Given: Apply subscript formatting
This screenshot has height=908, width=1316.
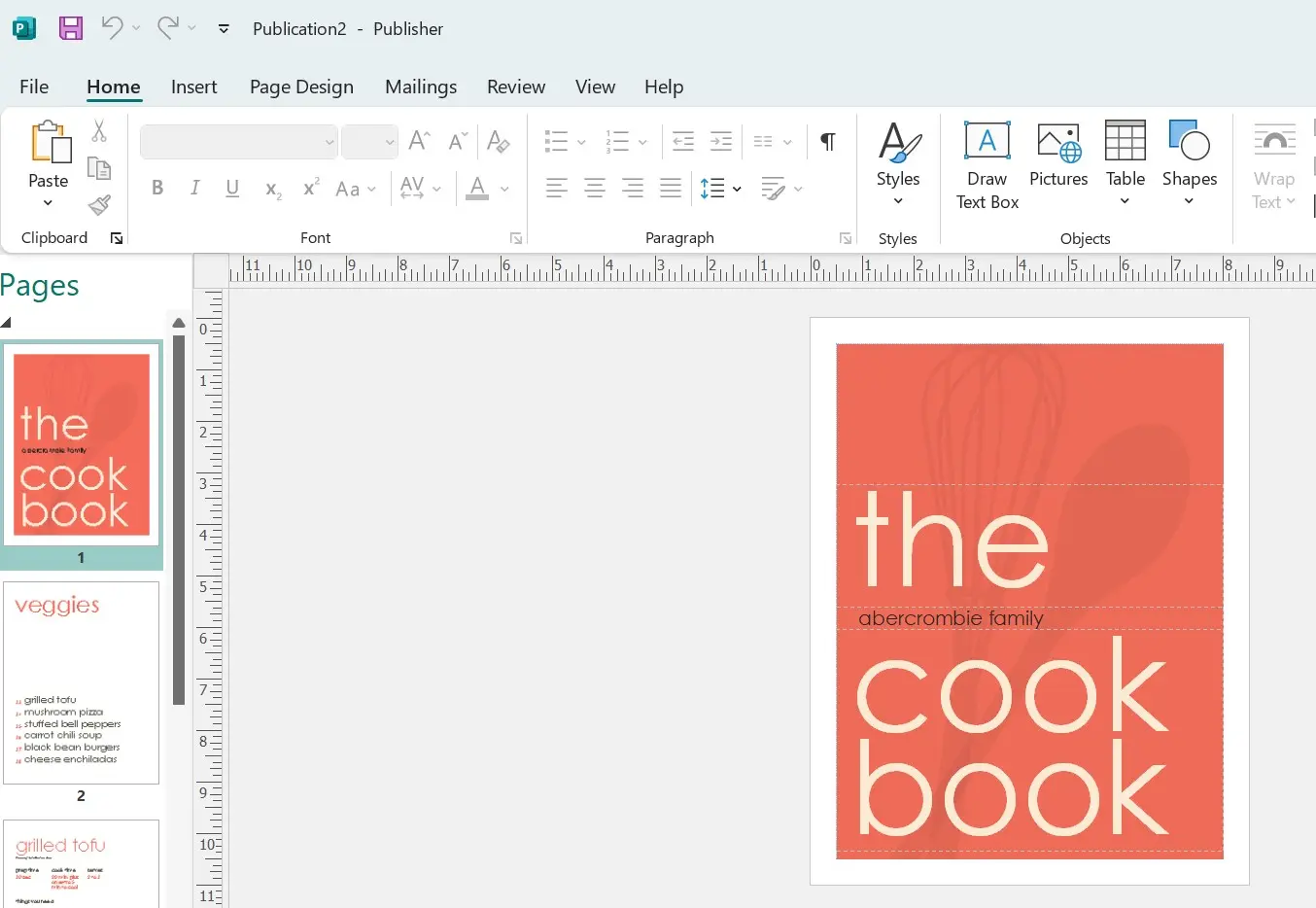Looking at the screenshot, I should pyautogui.click(x=270, y=190).
